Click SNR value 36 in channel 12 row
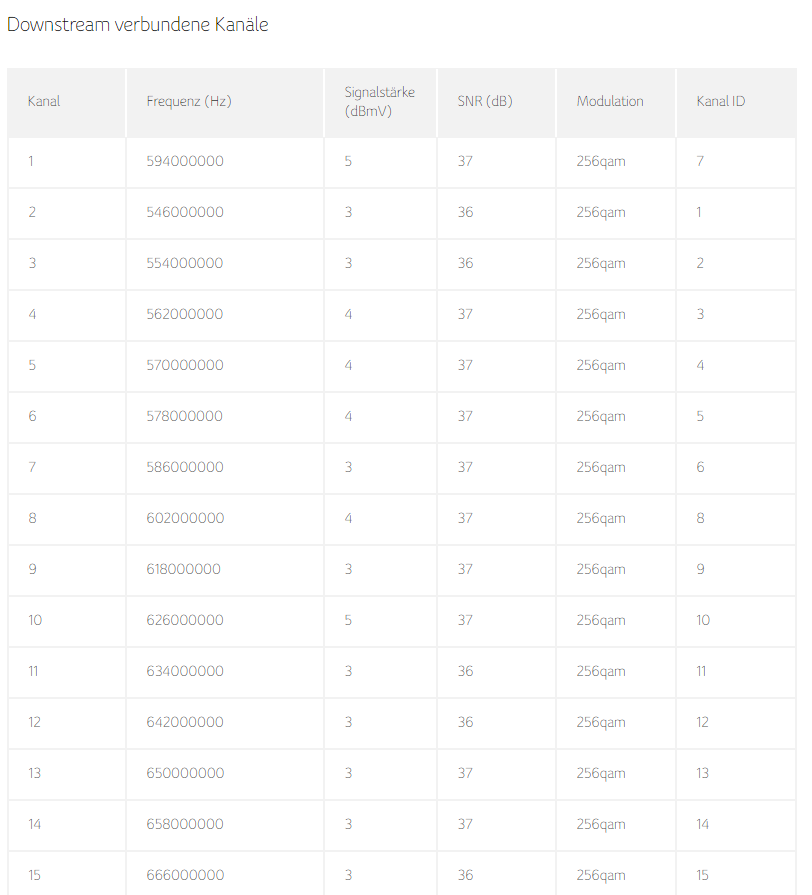This screenshot has height=895, width=812. click(465, 721)
